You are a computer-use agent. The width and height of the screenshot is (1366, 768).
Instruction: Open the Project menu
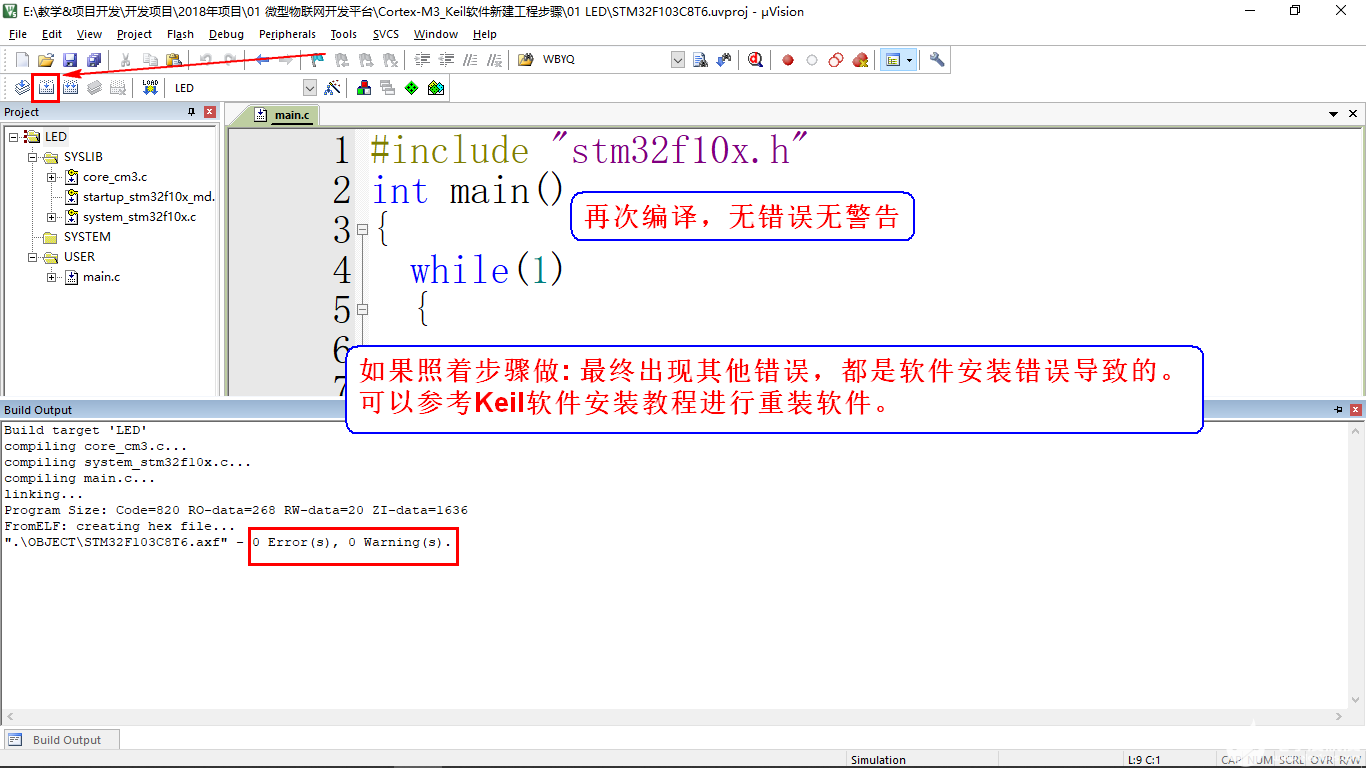point(134,34)
